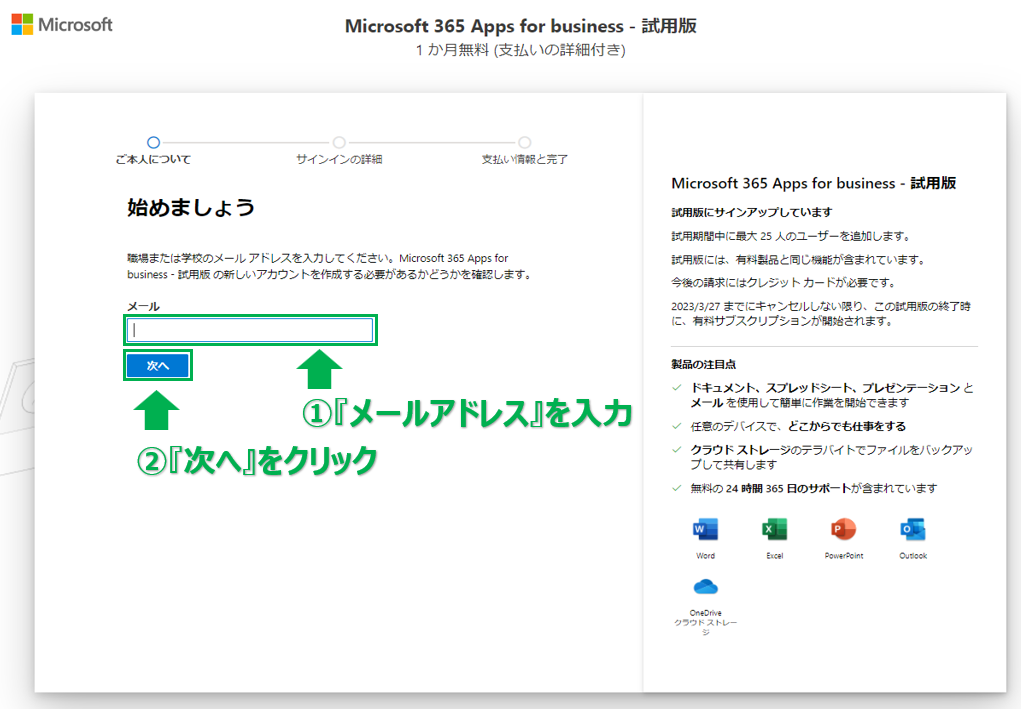Screen dimensions: 1021x709
Task: Click the 試用期間中に最大 25 人のユーザー text
Action: tap(790, 236)
